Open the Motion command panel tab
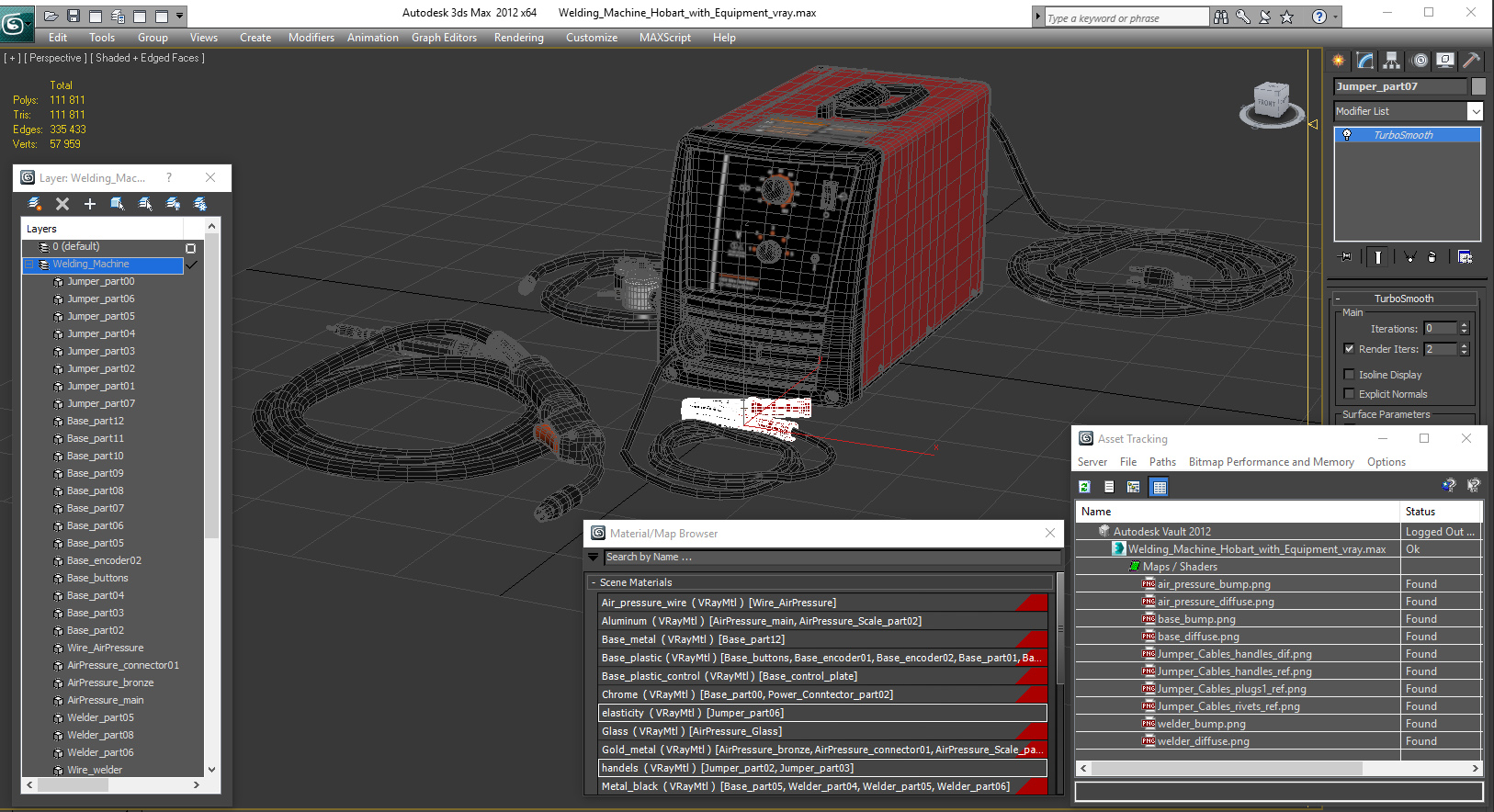 tap(1420, 61)
